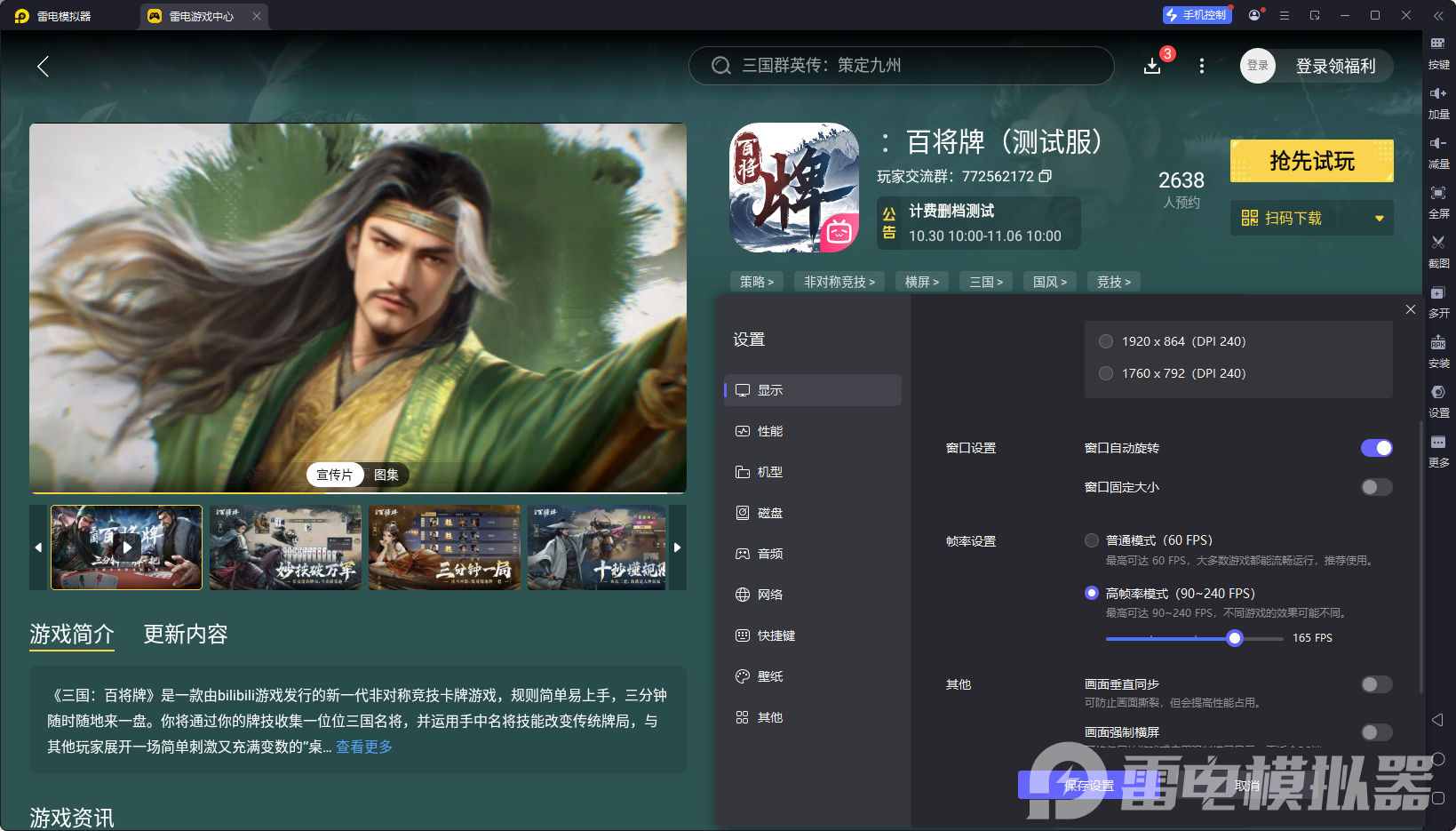
Task: Switch to the 更新内容 tab
Action: (185, 635)
